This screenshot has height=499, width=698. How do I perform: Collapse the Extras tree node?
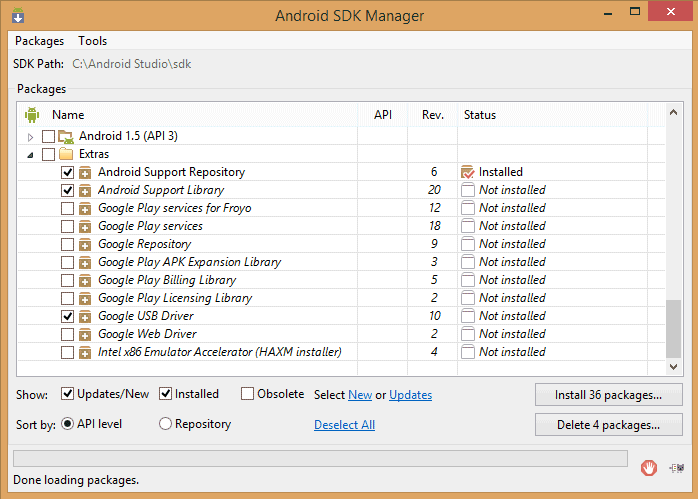point(30,155)
